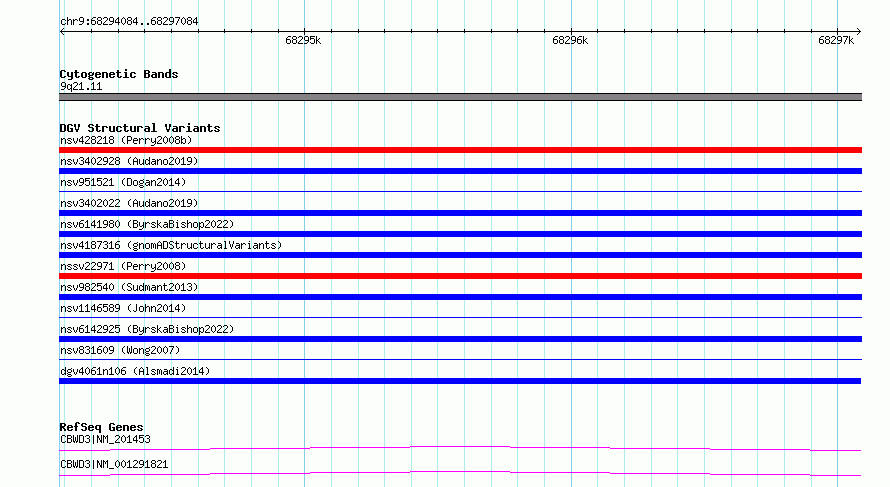The image size is (890, 487).
Task: Select the nsv3402928 (Audano2019) label
Action: (129, 161)
